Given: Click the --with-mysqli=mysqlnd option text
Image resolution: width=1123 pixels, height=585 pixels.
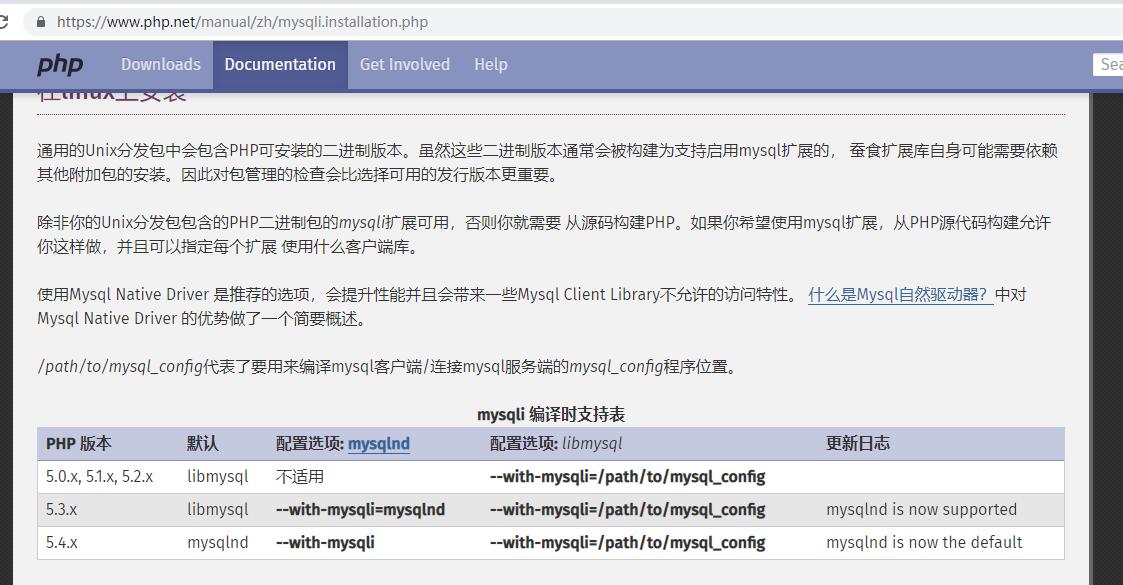Looking at the screenshot, I should [x=360, y=510].
